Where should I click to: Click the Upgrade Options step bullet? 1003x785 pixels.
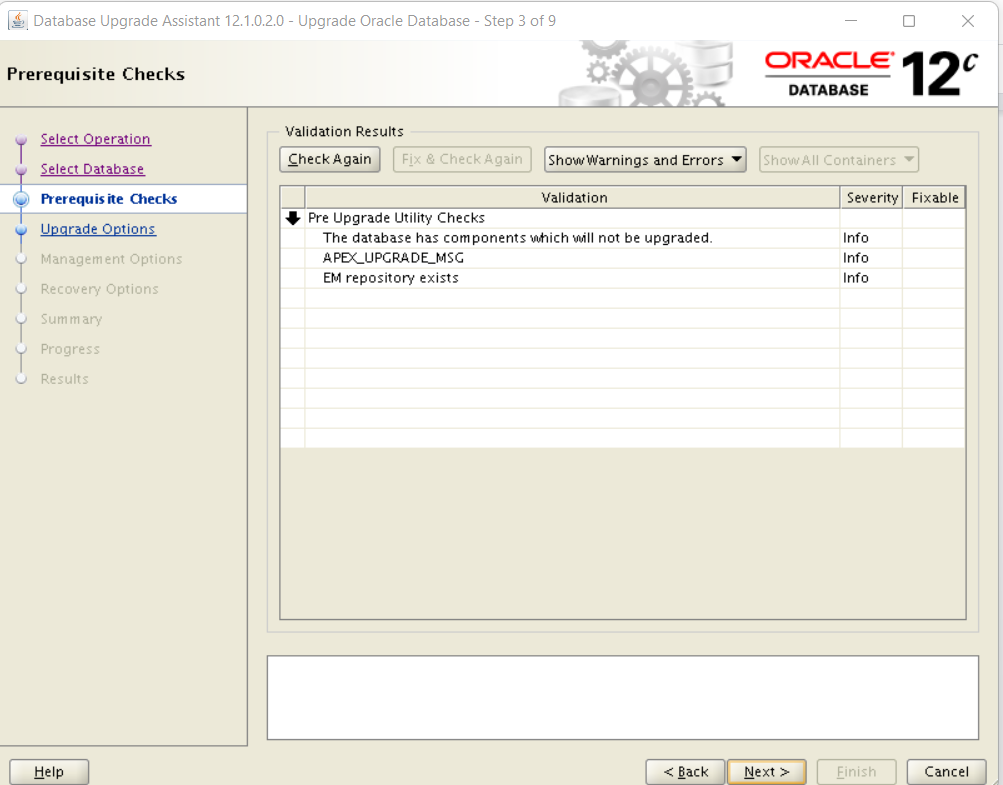coord(21,230)
